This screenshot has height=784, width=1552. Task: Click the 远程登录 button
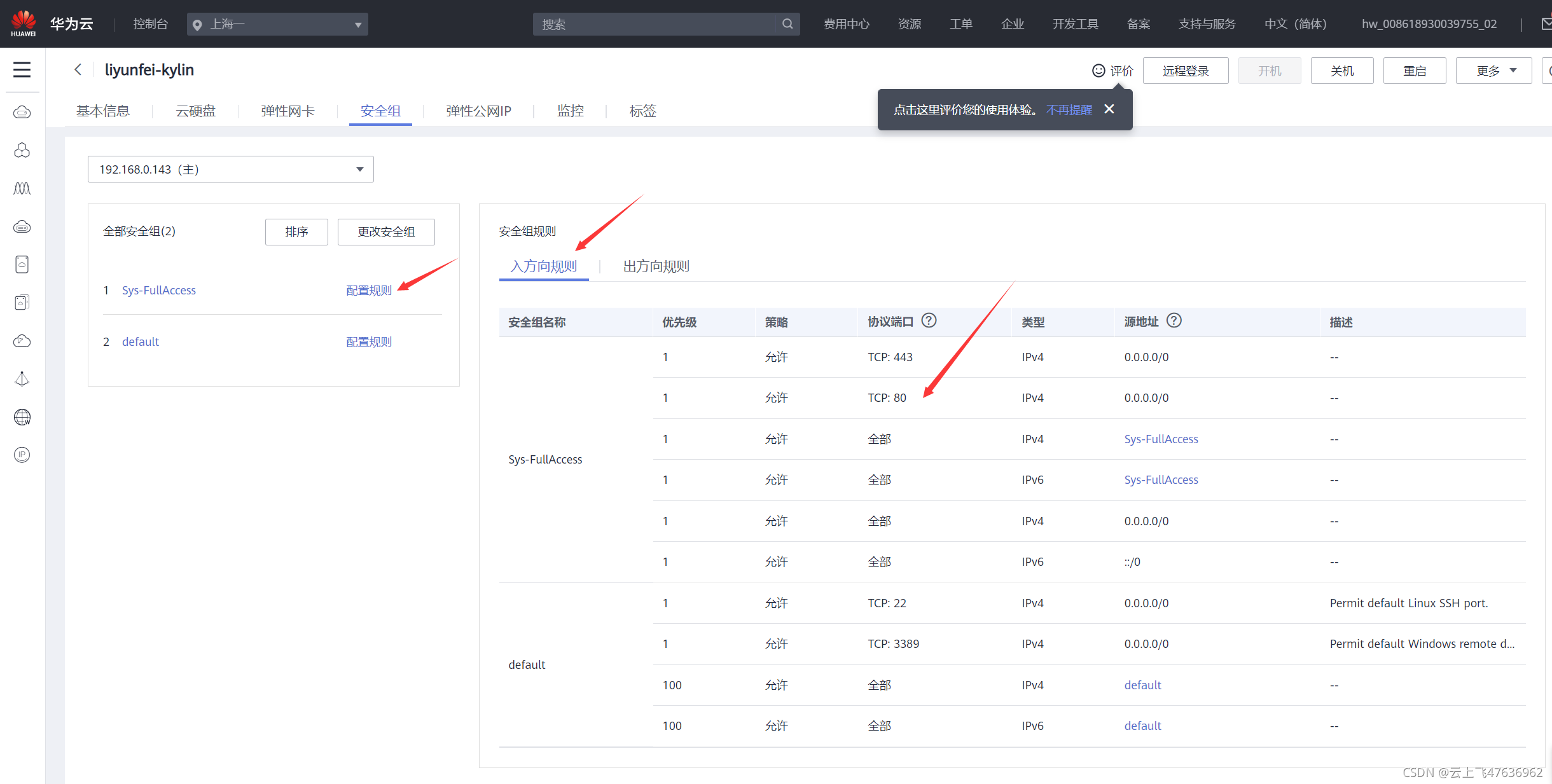(x=1186, y=71)
